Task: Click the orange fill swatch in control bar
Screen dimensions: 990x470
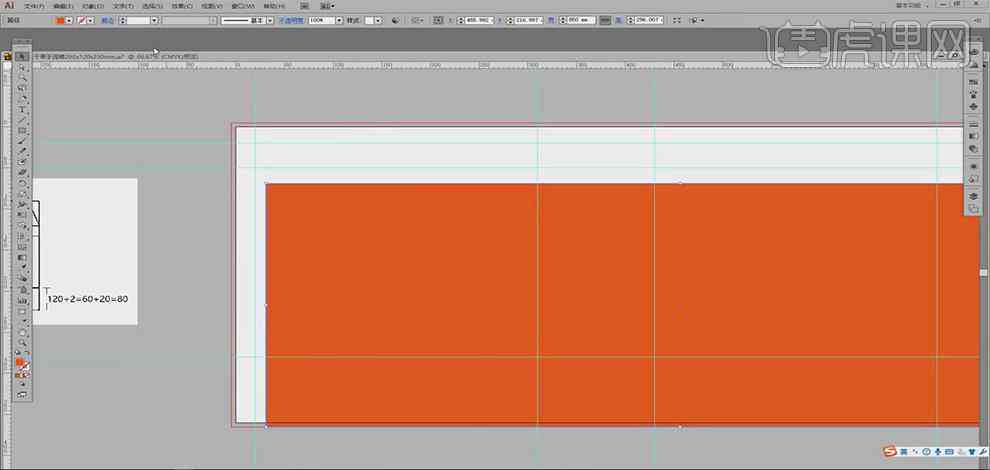Action: (x=60, y=20)
